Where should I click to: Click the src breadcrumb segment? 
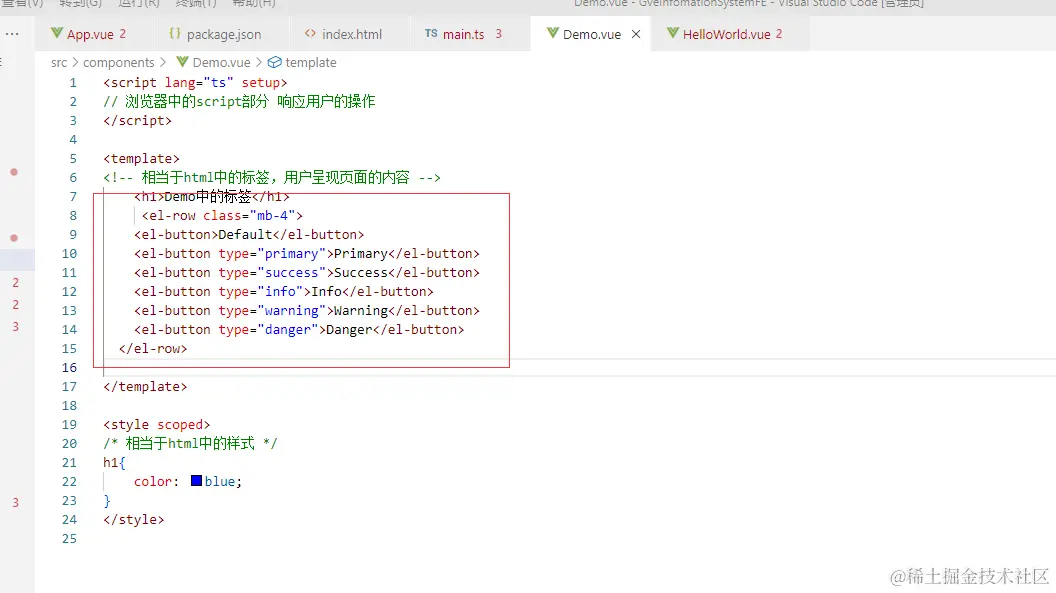pos(59,63)
